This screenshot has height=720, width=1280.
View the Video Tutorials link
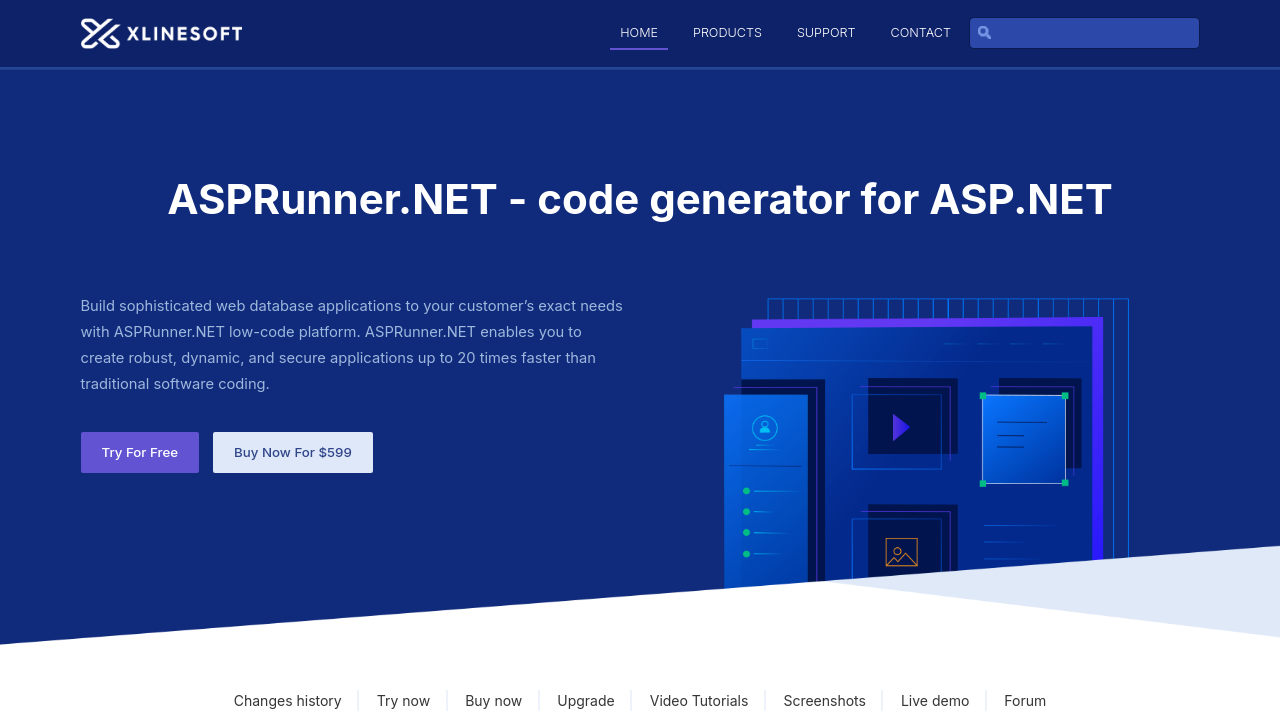(699, 701)
